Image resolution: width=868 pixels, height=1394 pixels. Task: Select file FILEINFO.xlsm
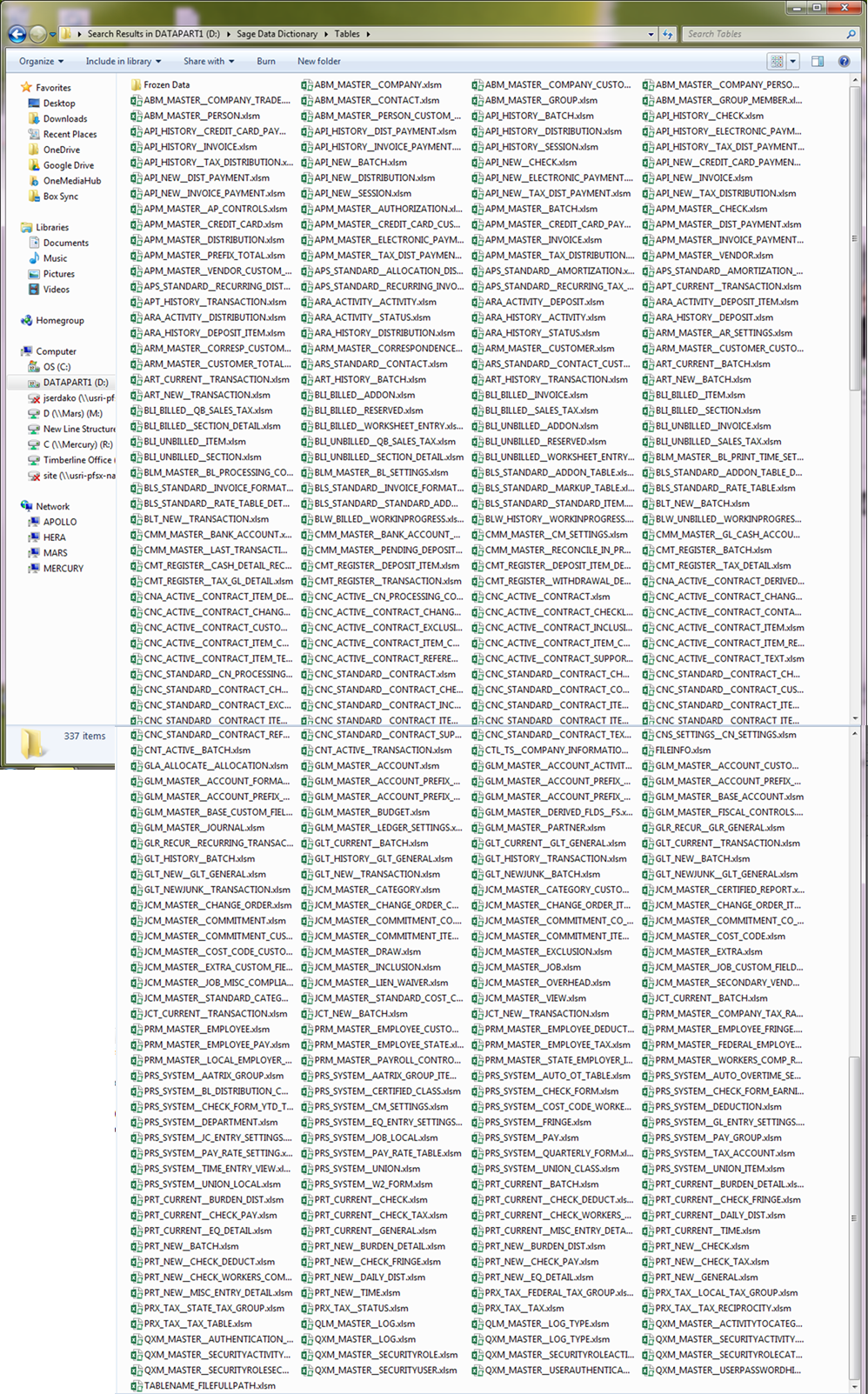[x=677, y=750]
